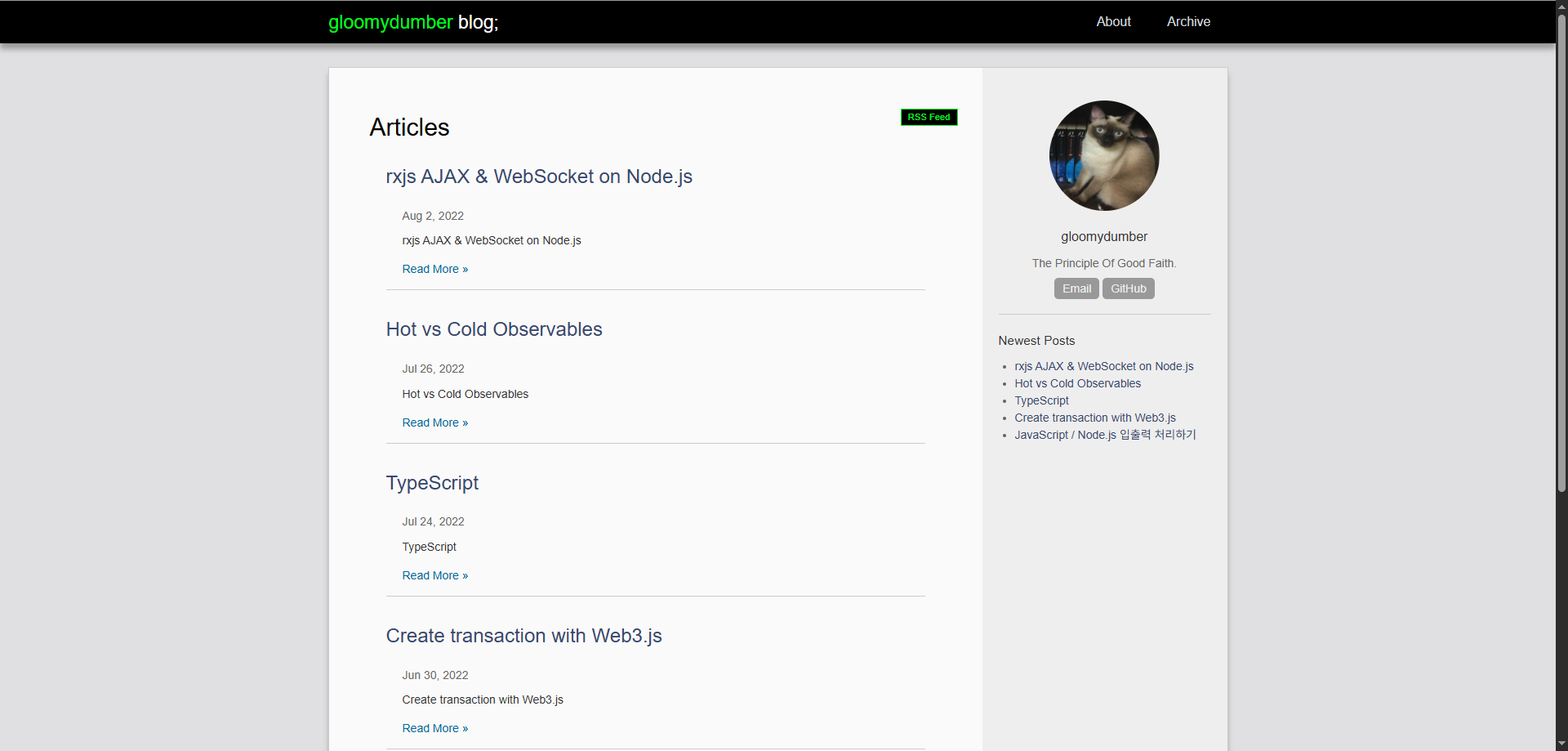Click the scrollbar down arrow
The image size is (1568, 751).
[1561, 744]
